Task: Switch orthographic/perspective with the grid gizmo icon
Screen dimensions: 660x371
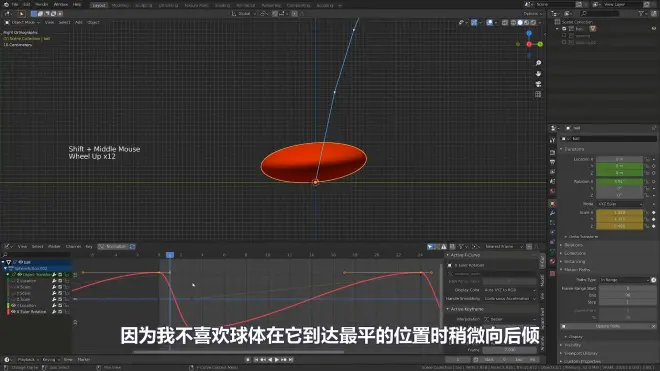Action: (x=538, y=94)
